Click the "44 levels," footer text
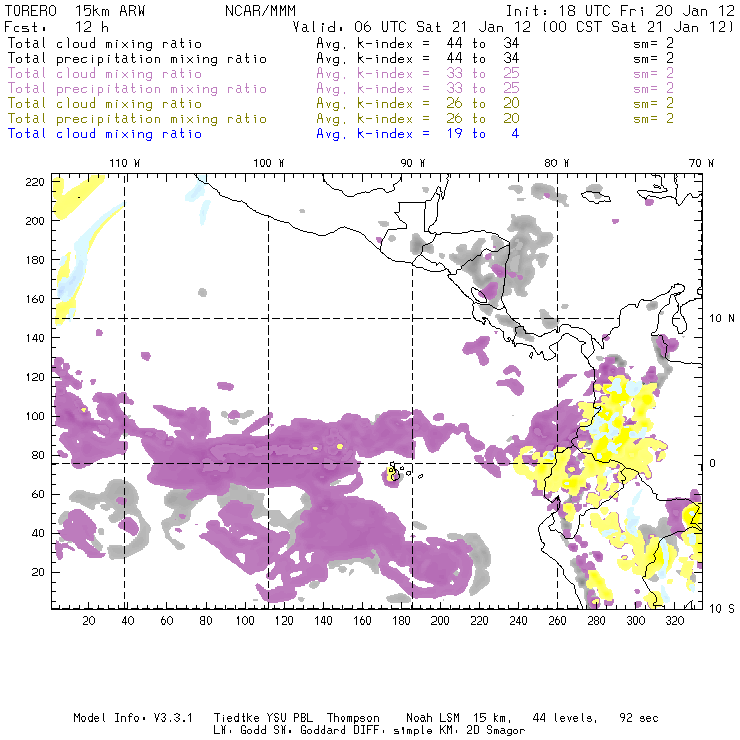Screen dimensions: 740x740 tap(565, 718)
